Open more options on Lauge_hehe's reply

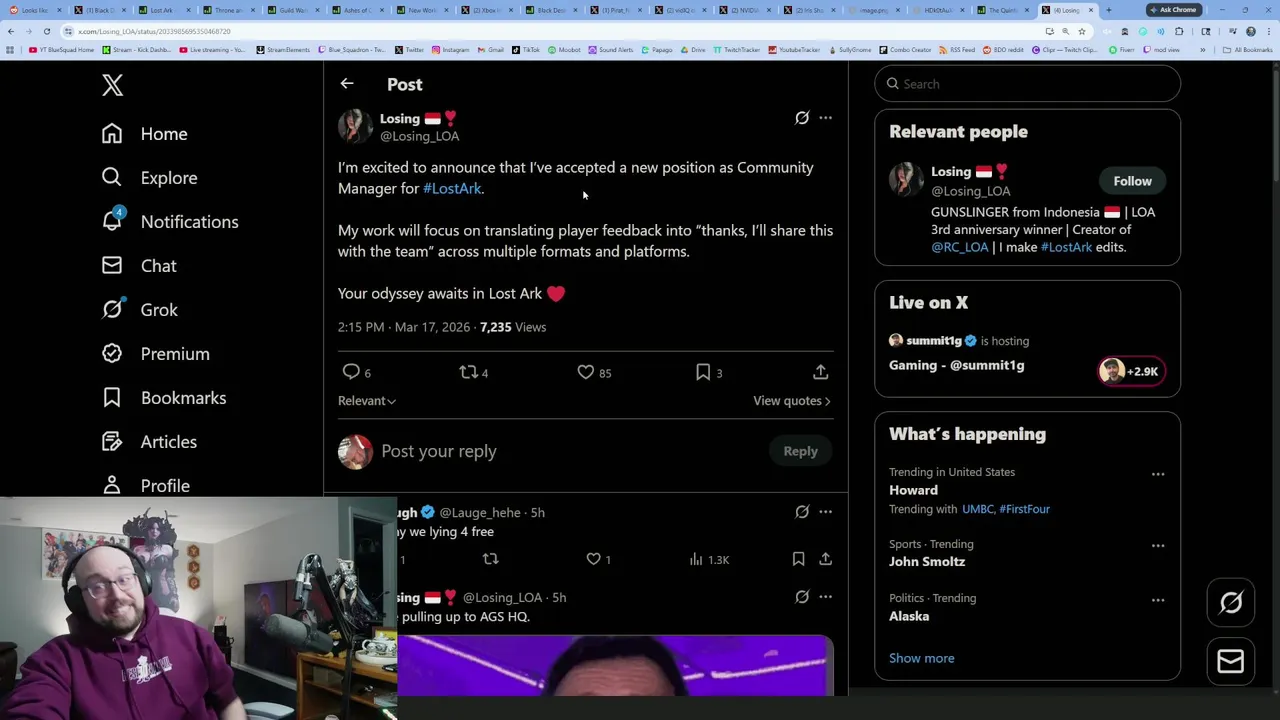pos(825,512)
